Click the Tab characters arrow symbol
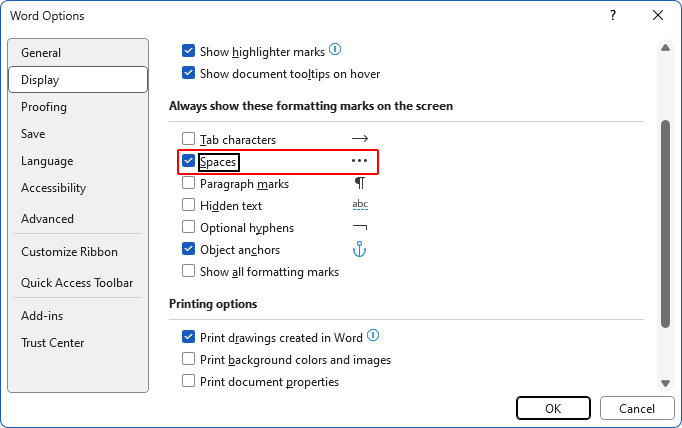The width and height of the screenshot is (682, 428). (360, 139)
